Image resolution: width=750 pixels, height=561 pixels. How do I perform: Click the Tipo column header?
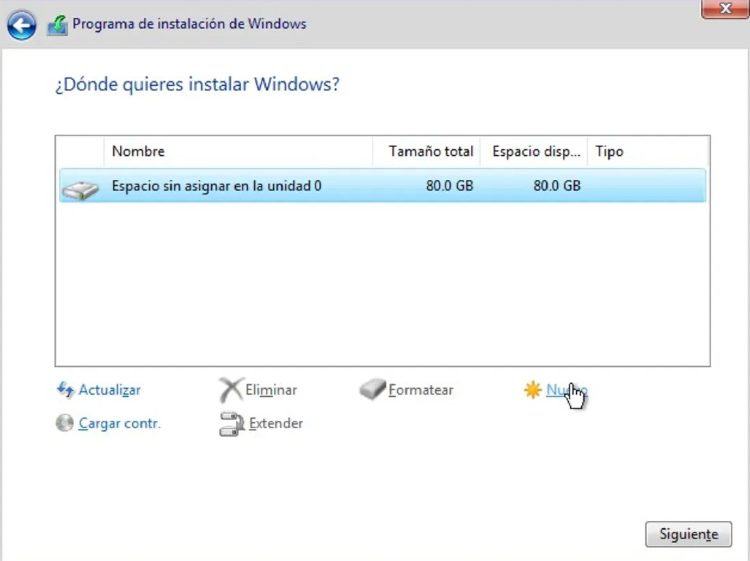tap(609, 152)
